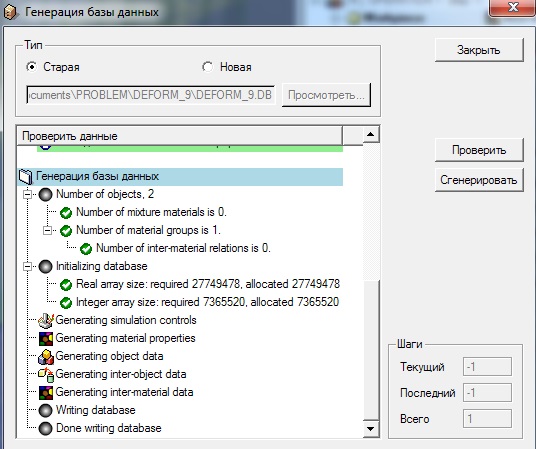Image resolution: width=536 pixels, height=449 pixels.
Task: Click gray sphere icon next to Number of objects
Action: tap(45, 195)
